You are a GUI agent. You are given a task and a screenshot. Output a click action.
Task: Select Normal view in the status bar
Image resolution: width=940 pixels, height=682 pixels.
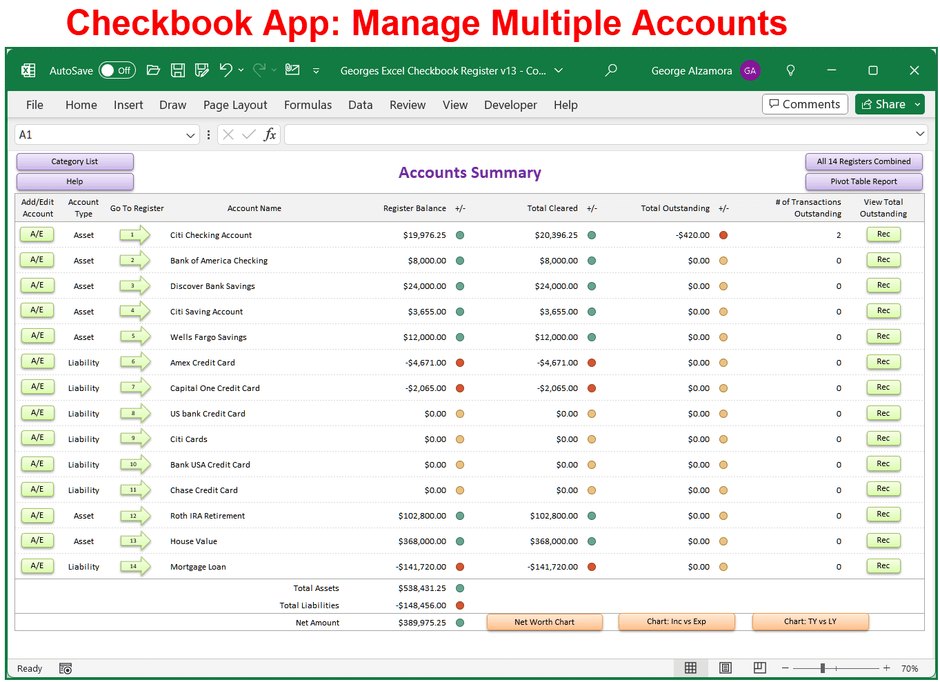[690, 668]
